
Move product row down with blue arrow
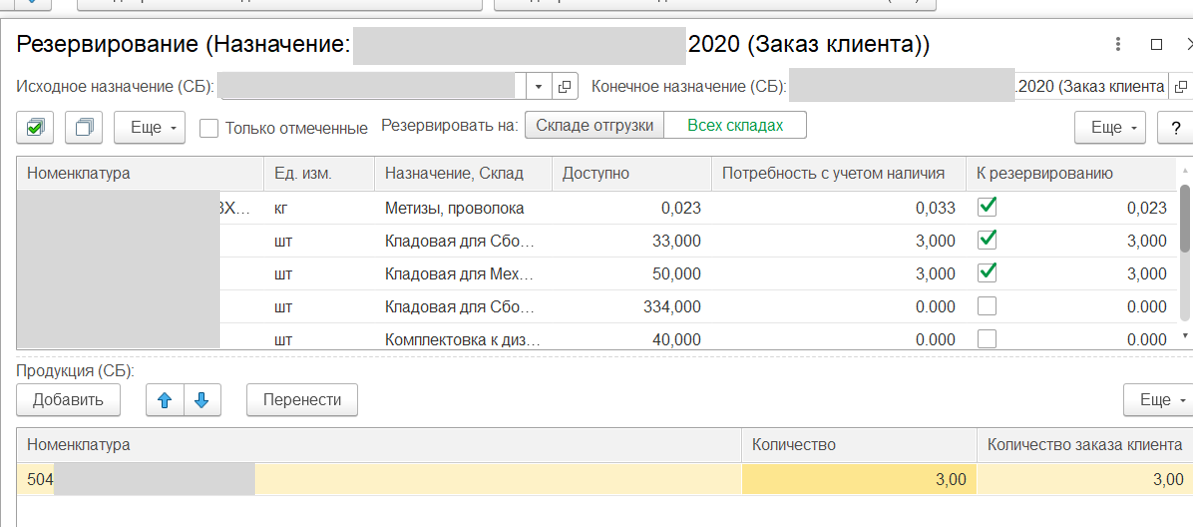tap(202, 400)
